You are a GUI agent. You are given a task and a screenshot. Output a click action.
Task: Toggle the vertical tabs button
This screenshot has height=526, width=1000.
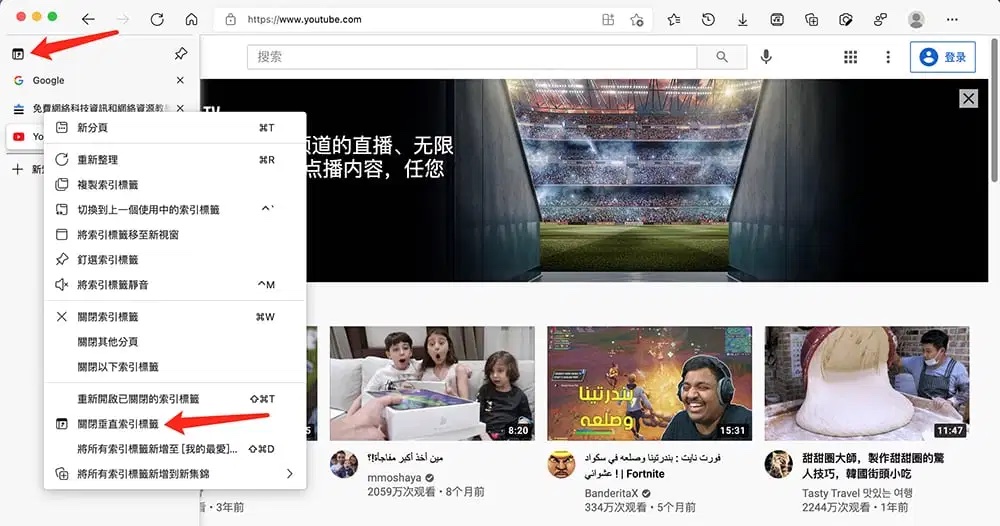tap(18, 54)
